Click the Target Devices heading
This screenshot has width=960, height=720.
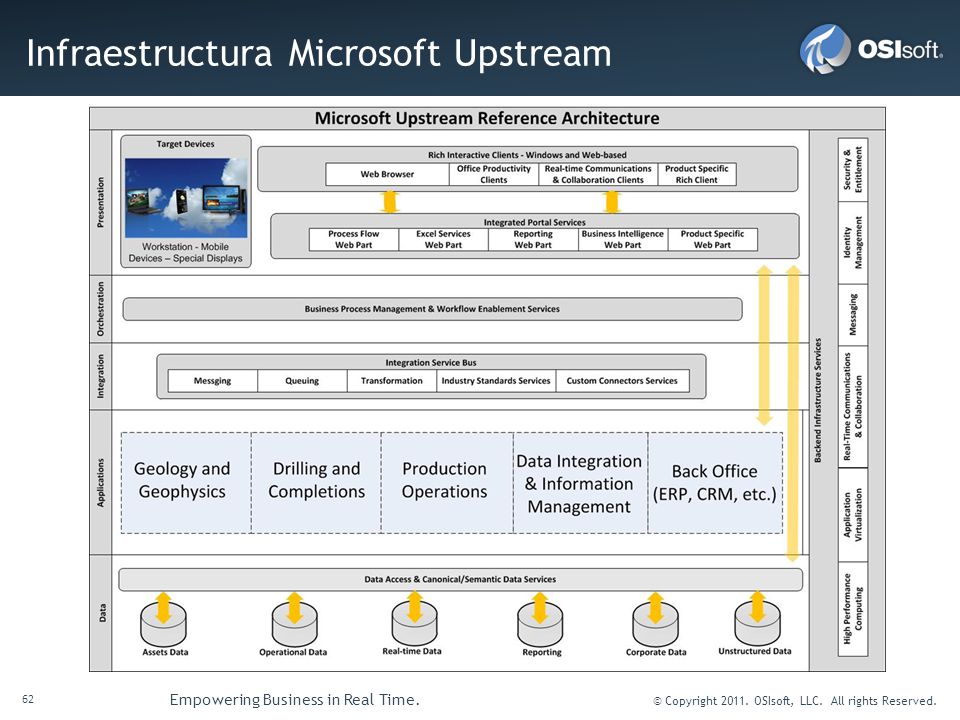click(186, 144)
